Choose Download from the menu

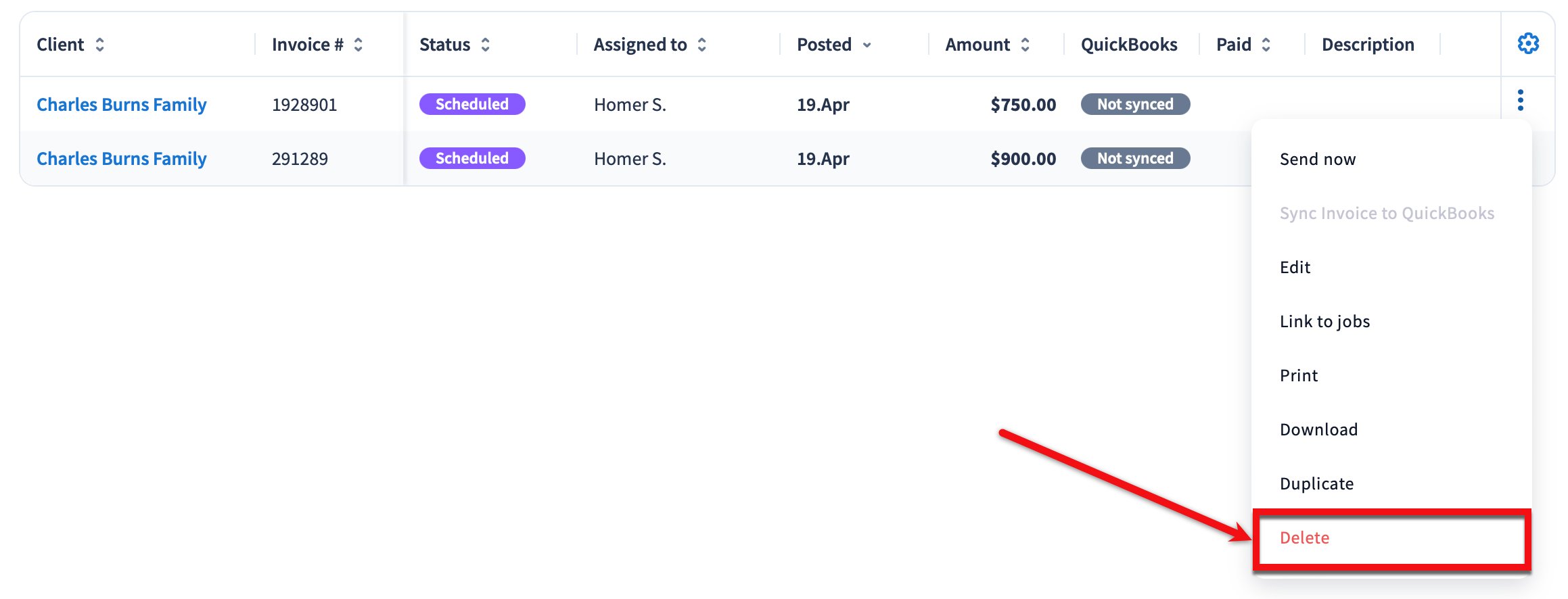click(x=1318, y=429)
